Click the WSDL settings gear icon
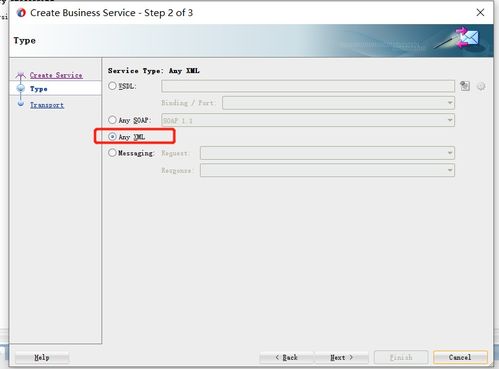Screen dimensions: 499x369 [481, 86]
